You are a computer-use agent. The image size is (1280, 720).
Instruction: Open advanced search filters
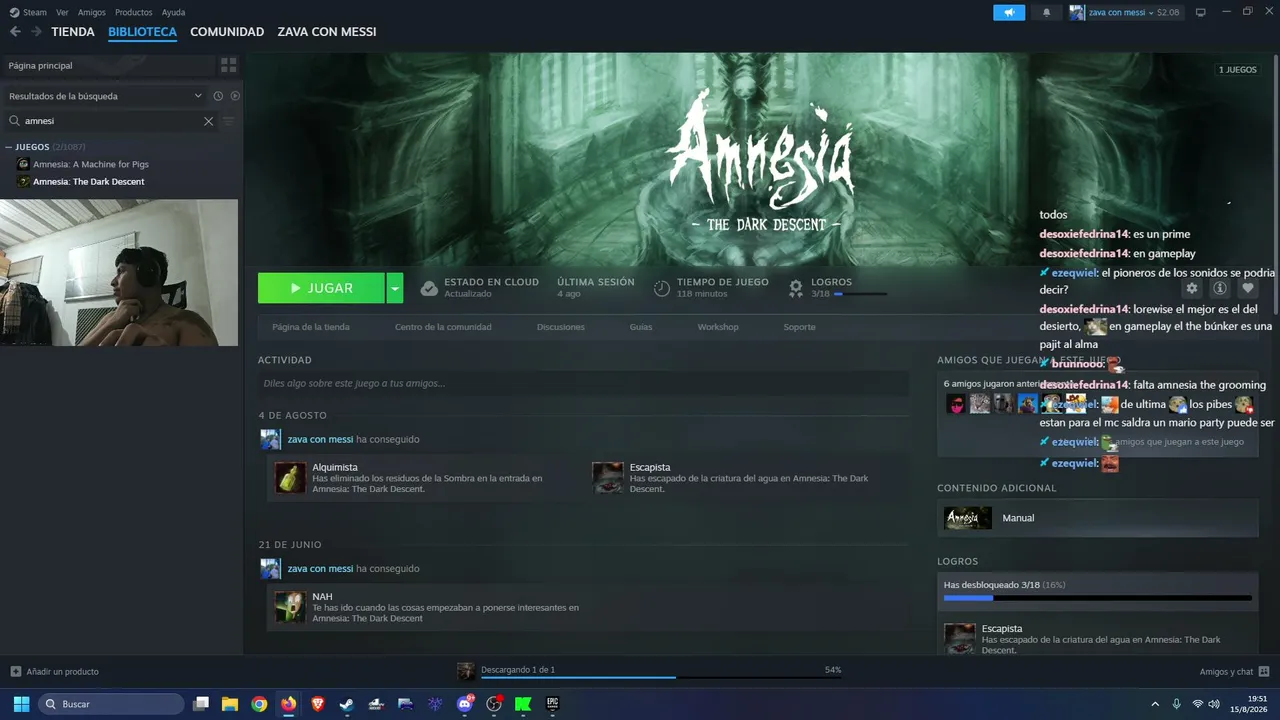(x=228, y=121)
